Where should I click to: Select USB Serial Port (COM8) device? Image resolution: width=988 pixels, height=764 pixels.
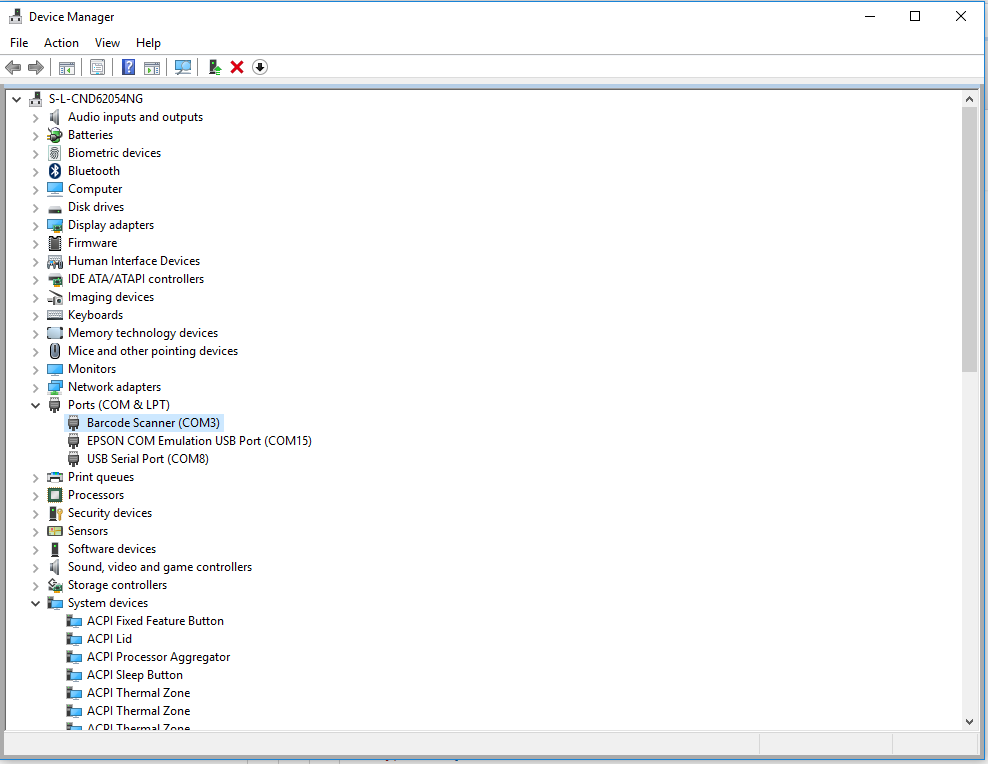147,459
